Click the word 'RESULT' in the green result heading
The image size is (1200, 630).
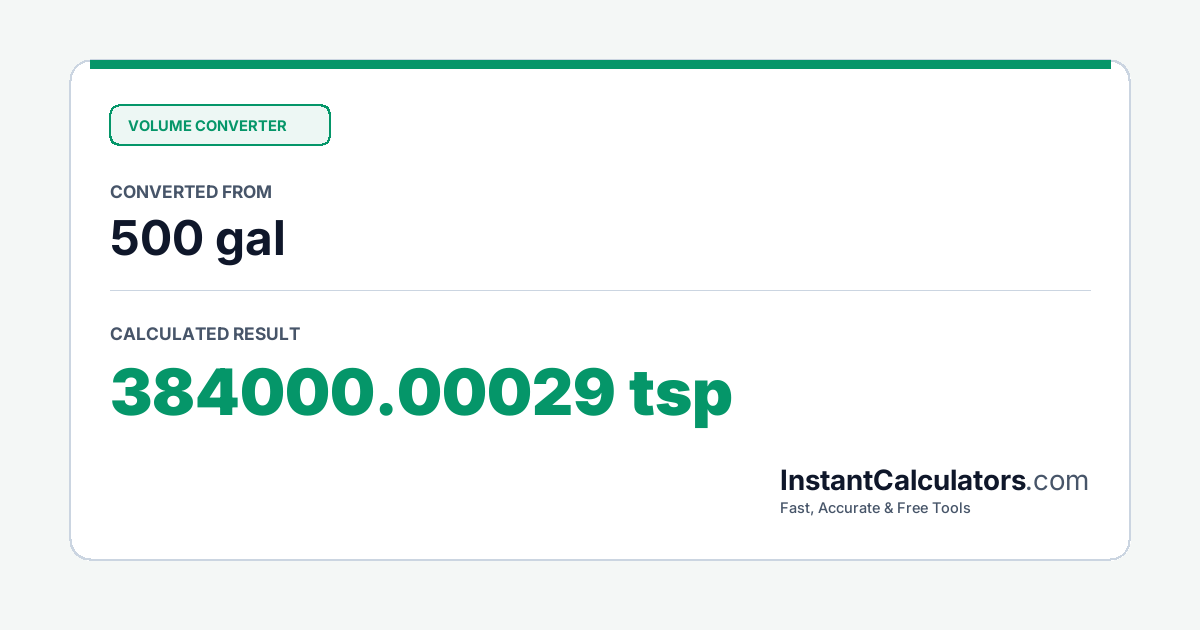(266, 334)
